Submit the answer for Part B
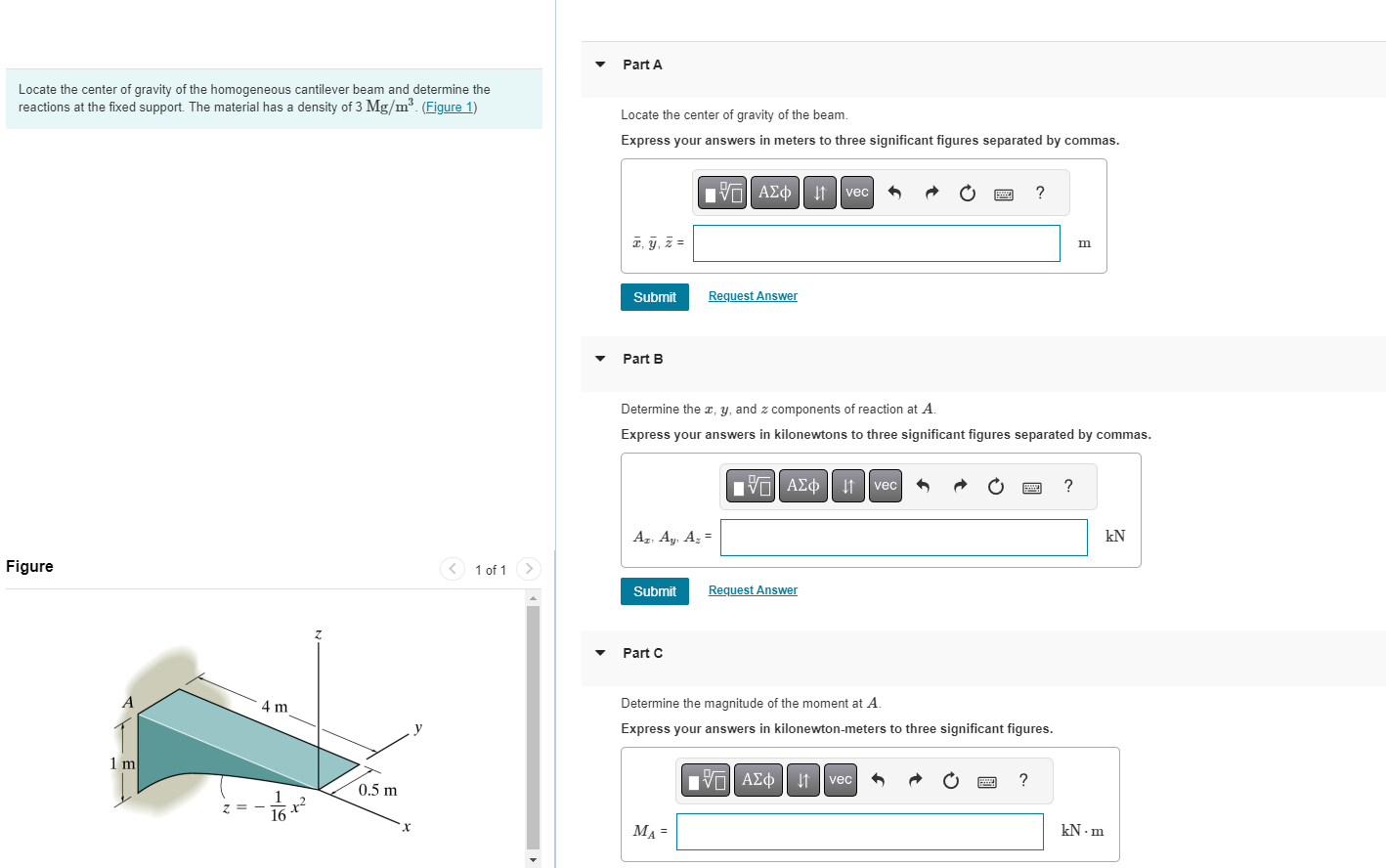 (x=654, y=590)
